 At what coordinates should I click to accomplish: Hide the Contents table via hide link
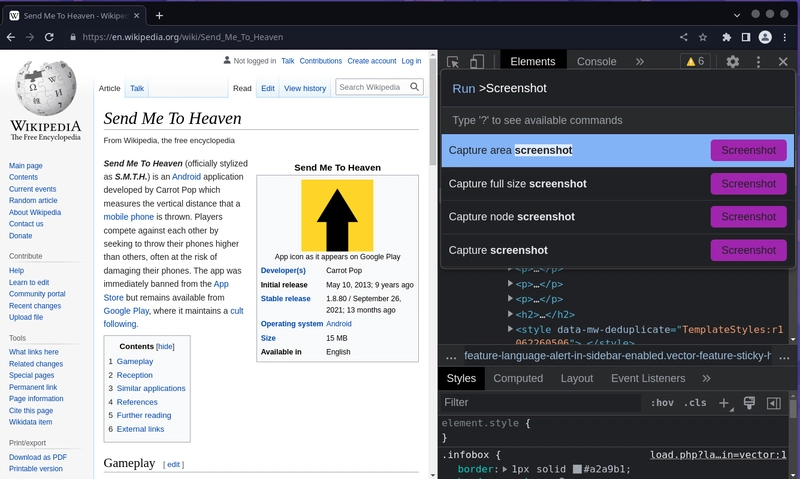[x=165, y=347]
